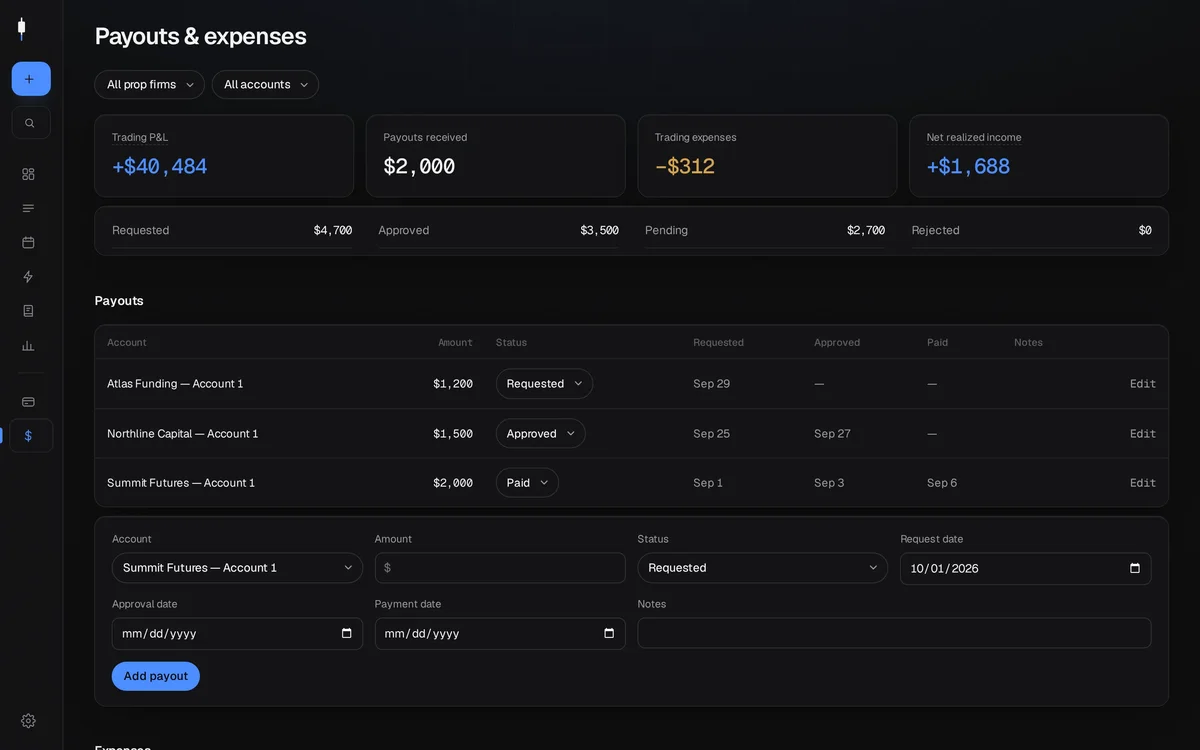The image size is (1200, 750).
Task: Open calendar picker for Approval date
Action: point(346,633)
